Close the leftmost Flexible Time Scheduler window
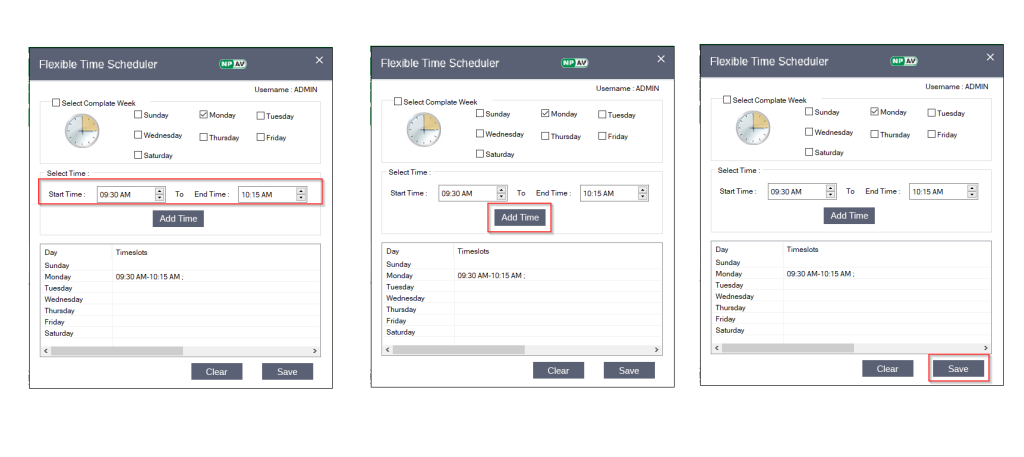Viewport: 1024px width, 457px height. point(319,61)
